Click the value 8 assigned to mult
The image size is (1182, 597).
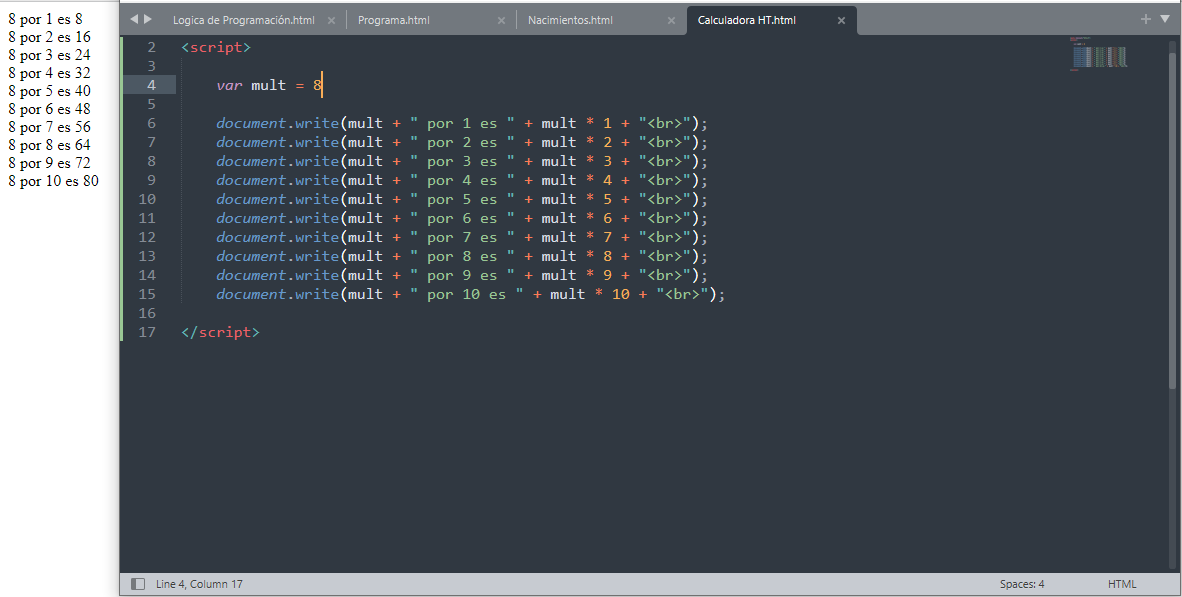[x=317, y=85]
